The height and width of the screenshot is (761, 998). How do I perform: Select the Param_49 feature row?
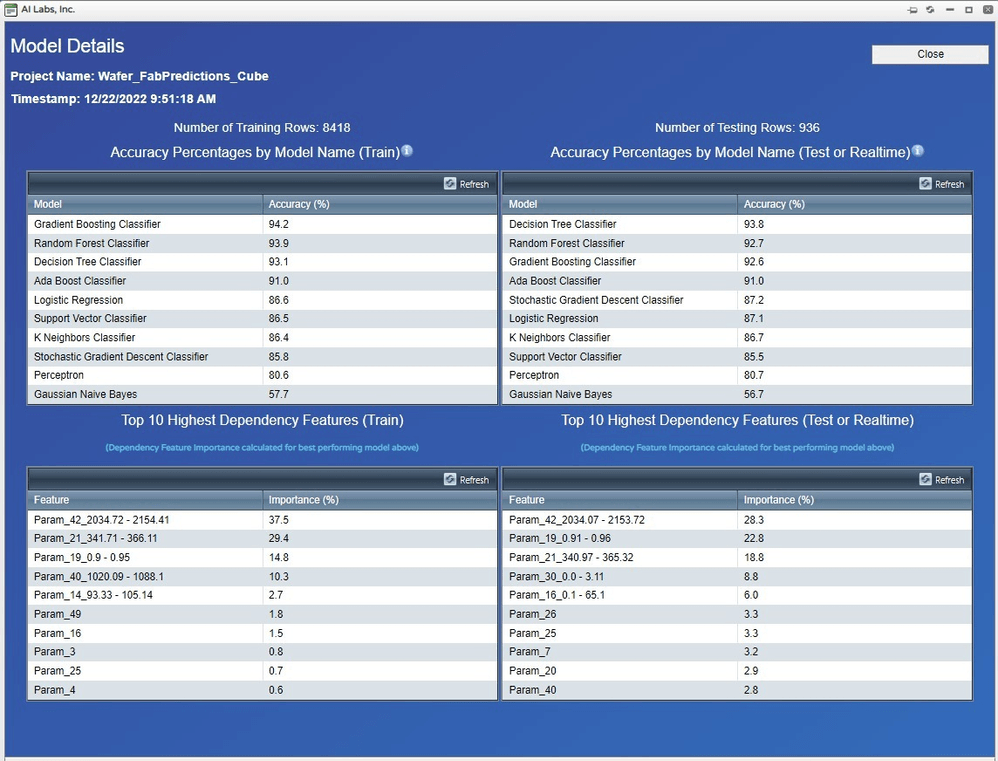262,614
